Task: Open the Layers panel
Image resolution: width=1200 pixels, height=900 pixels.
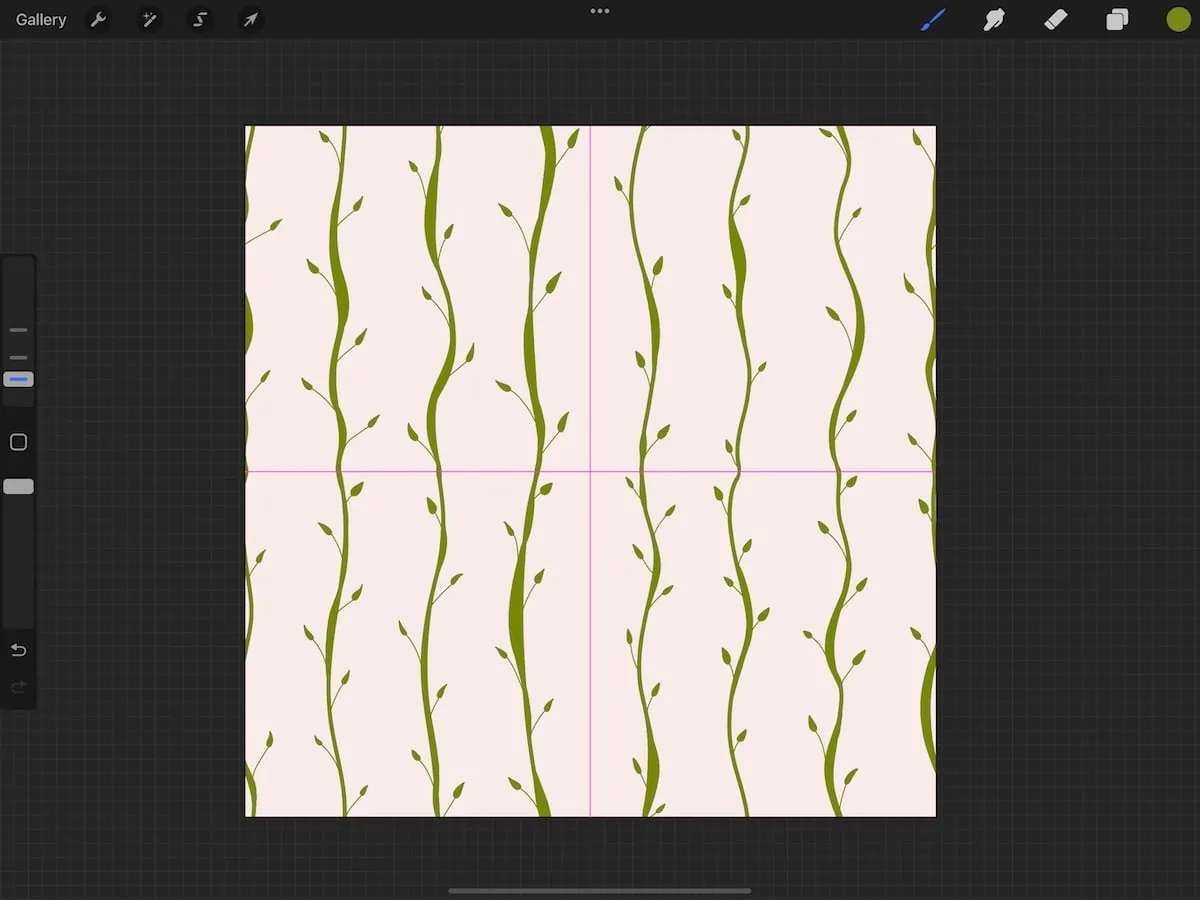Action: (1117, 19)
